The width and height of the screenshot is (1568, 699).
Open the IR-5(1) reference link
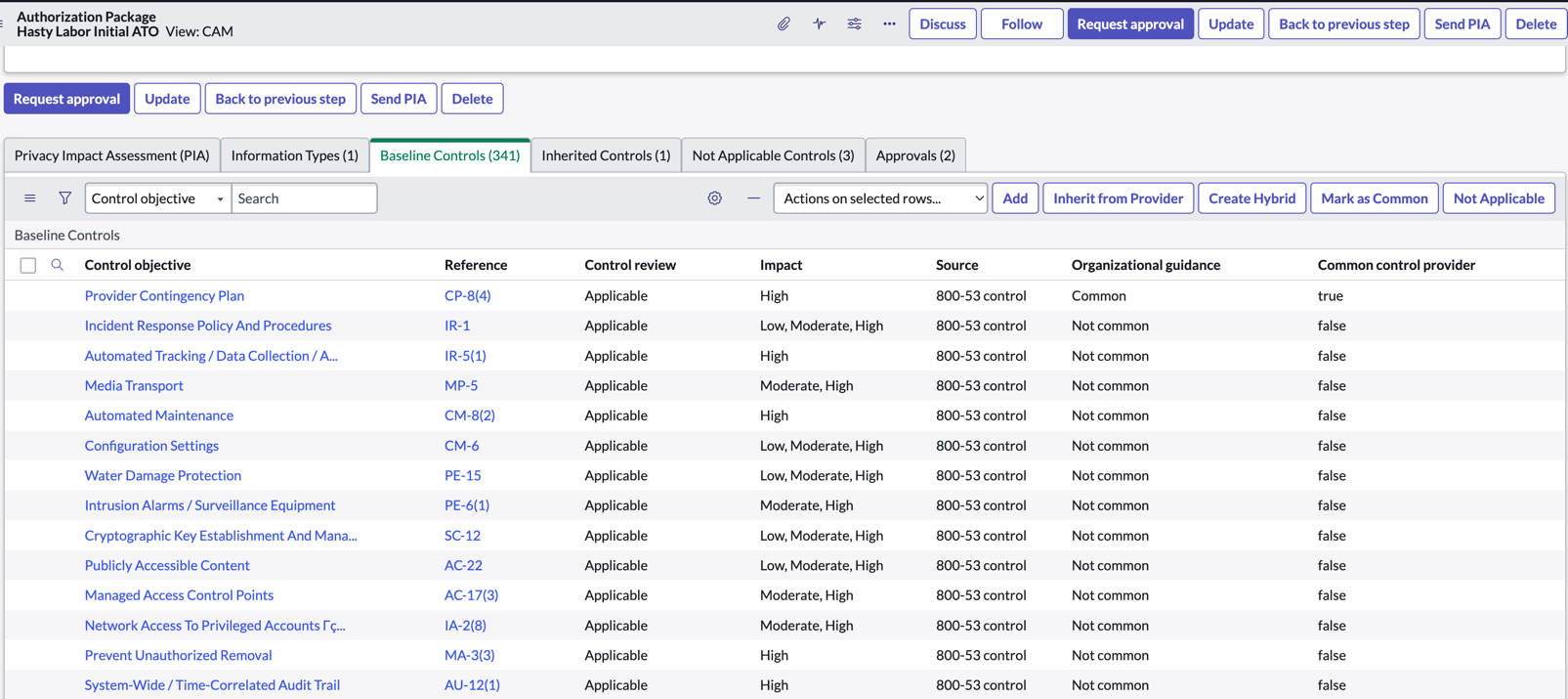pyautogui.click(x=465, y=356)
